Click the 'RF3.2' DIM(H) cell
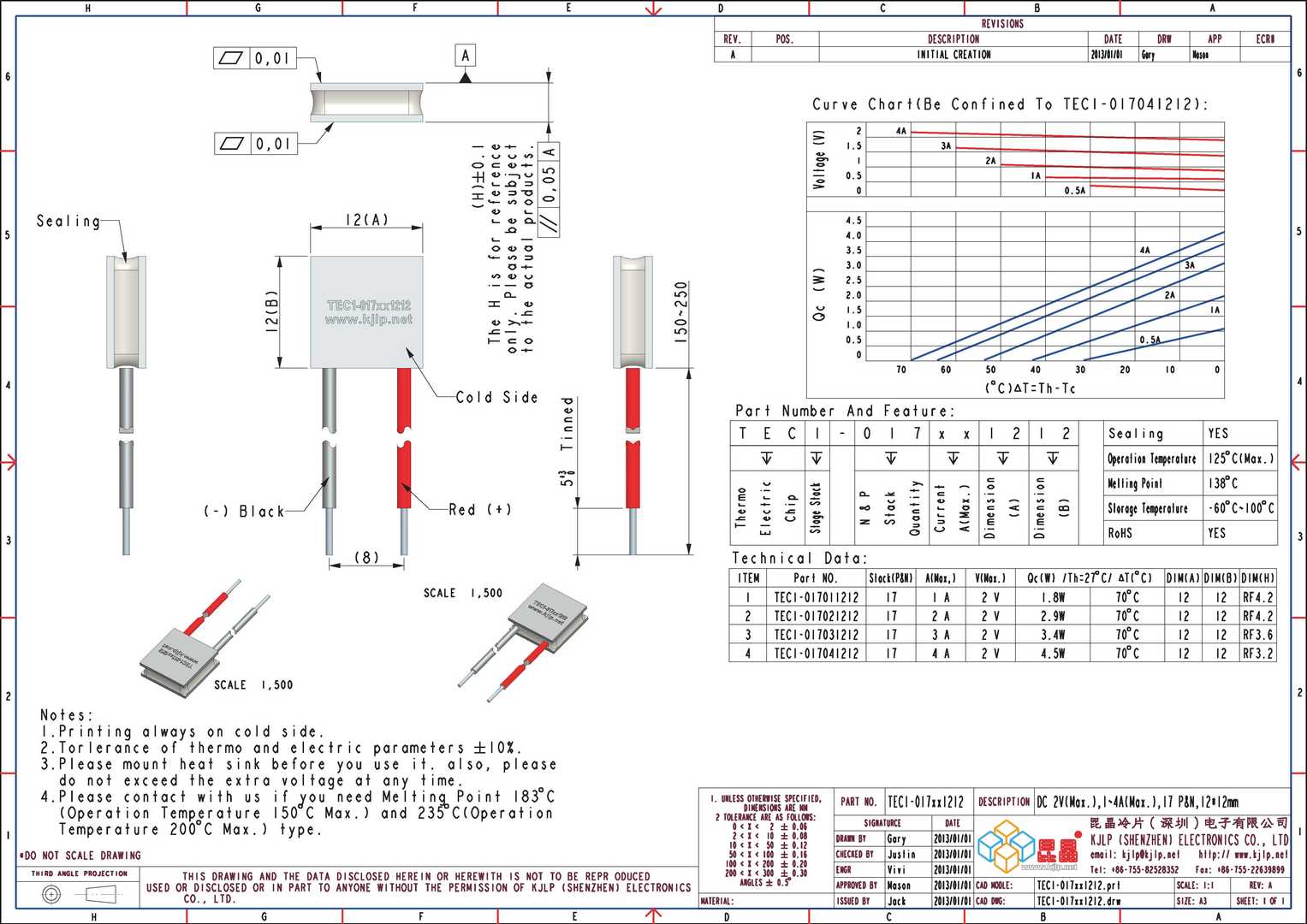 click(x=1257, y=654)
